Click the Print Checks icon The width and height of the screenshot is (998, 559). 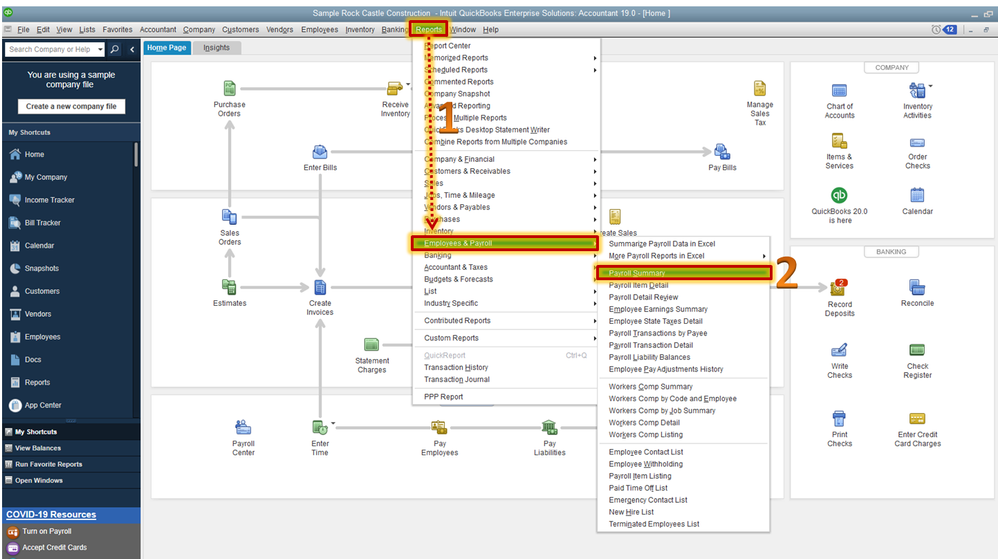(839, 418)
